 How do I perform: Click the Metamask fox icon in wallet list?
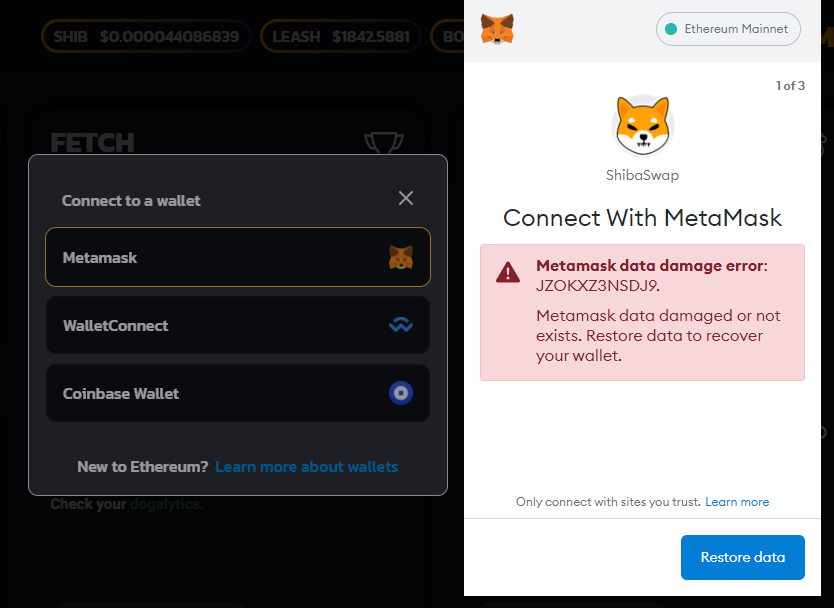(x=401, y=257)
